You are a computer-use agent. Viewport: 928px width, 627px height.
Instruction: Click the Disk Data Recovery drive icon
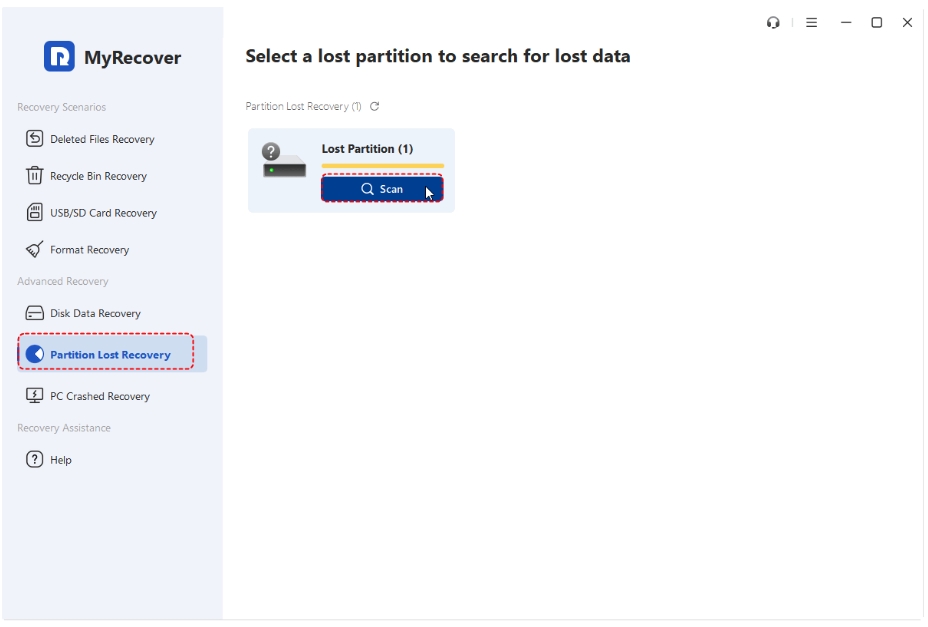(x=34, y=313)
